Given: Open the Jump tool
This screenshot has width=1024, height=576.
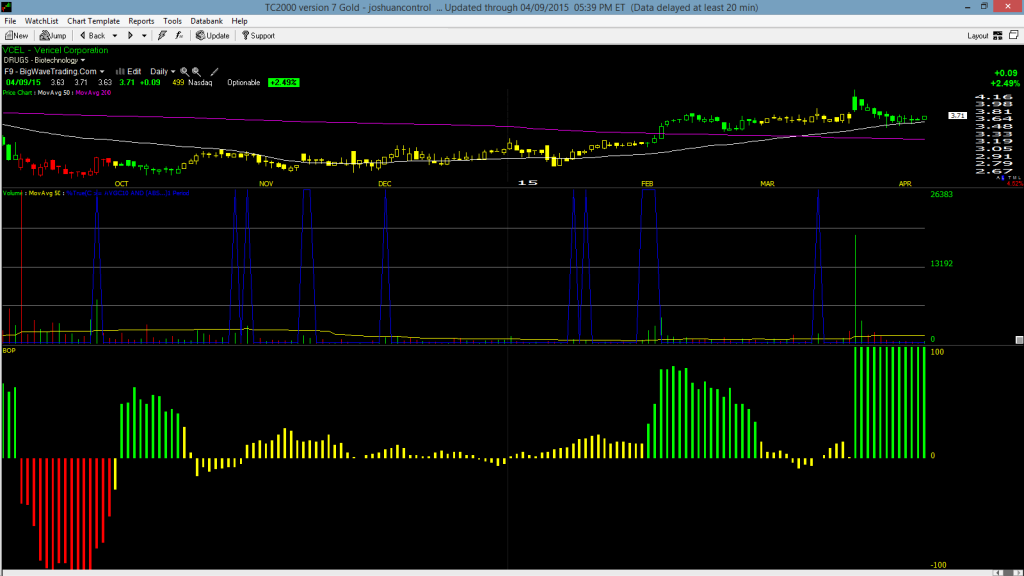Looking at the screenshot, I should [x=53, y=36].
